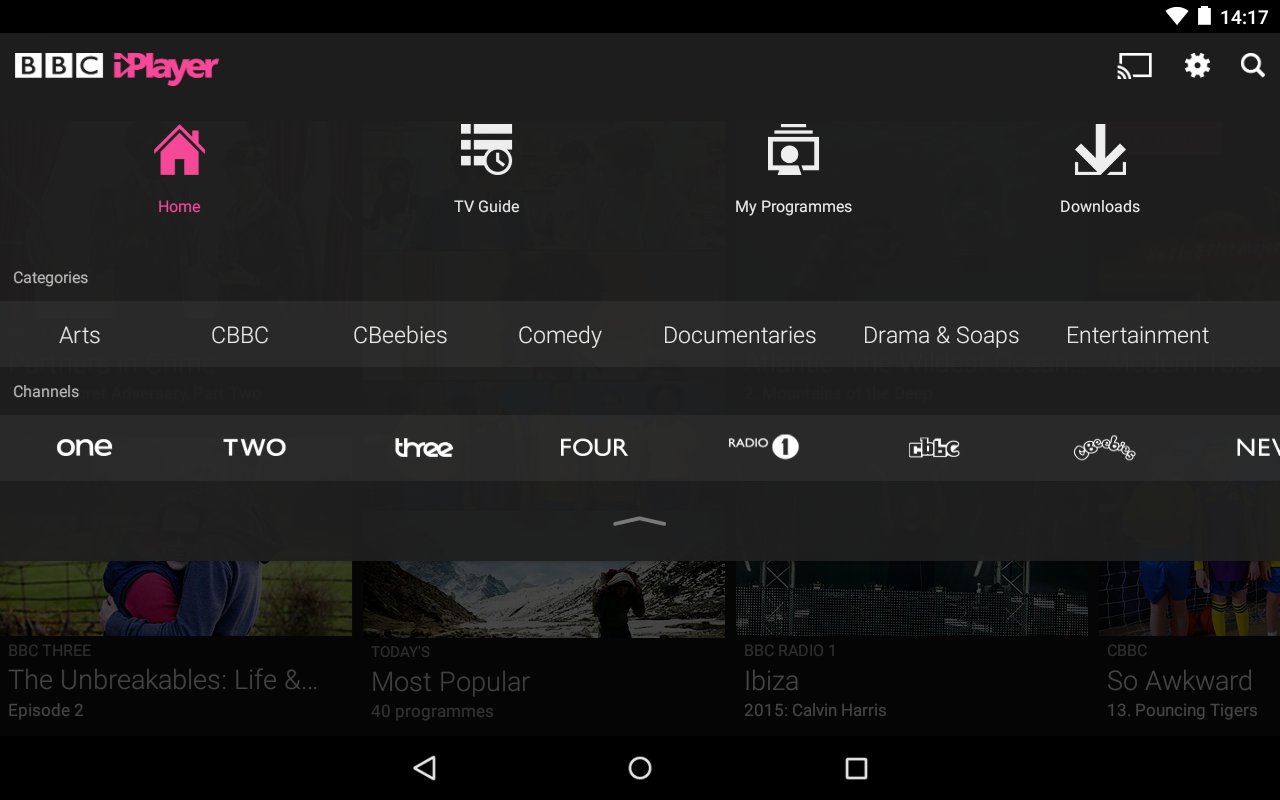1280x800 pixels.
Task: Tap the TV Guide label
Action: click(486, 207)
